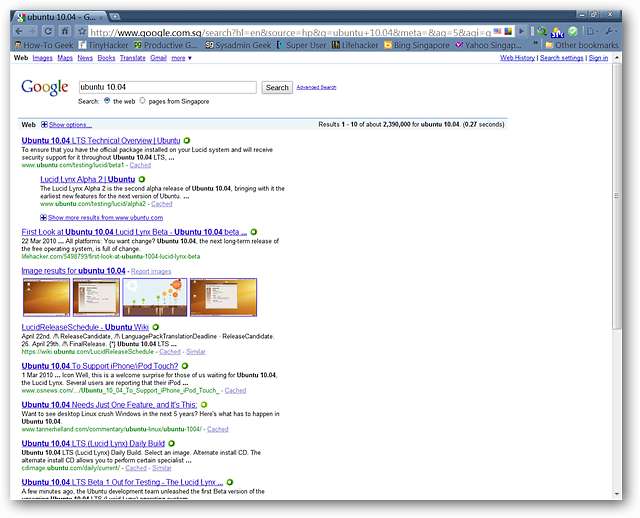Click the search box containing ubuntu 10.04
The image size is (640, 518).
[167, 87]
